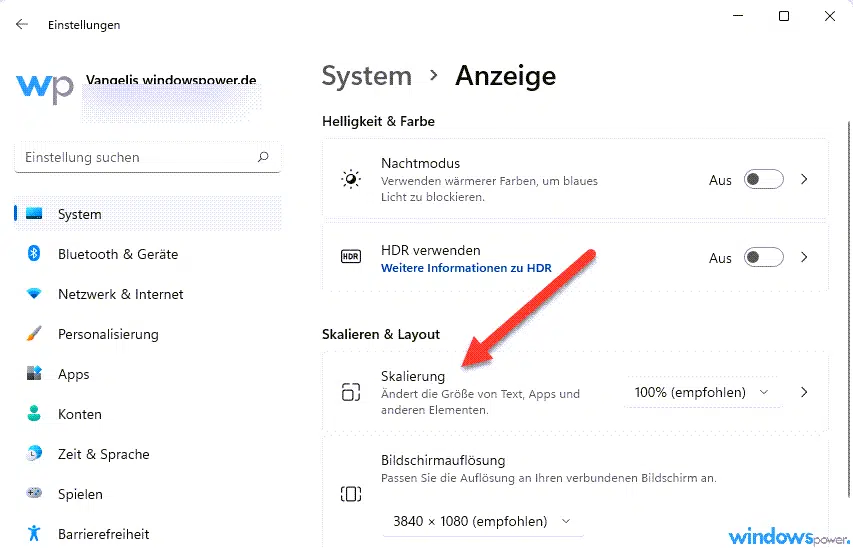
Task: Click the Spielen gamepad icon
Action: pos(34,494)
